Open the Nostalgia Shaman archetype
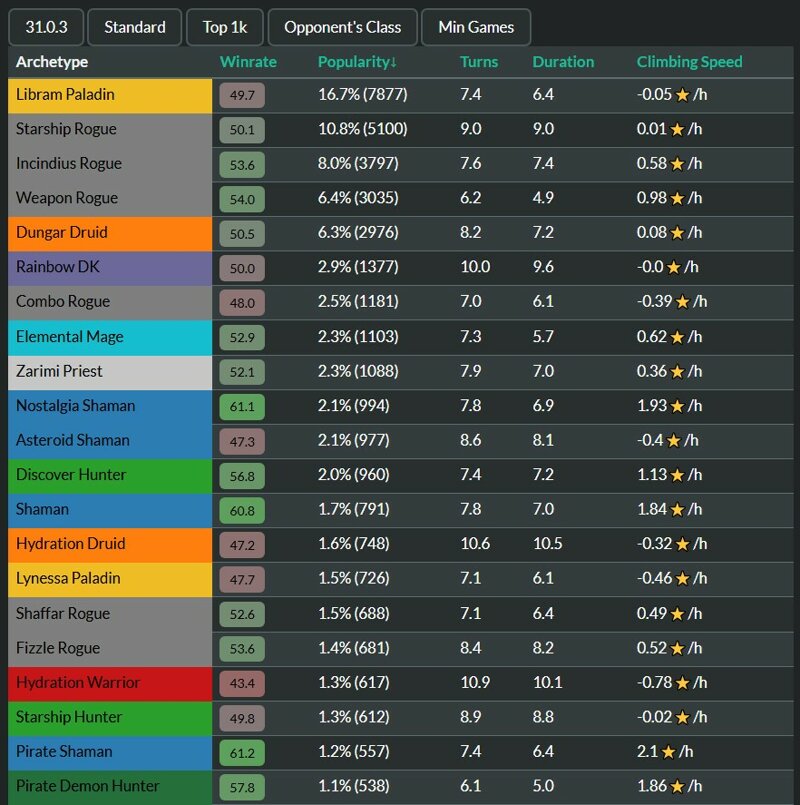 pyautogui.click(x=110, y=407)
